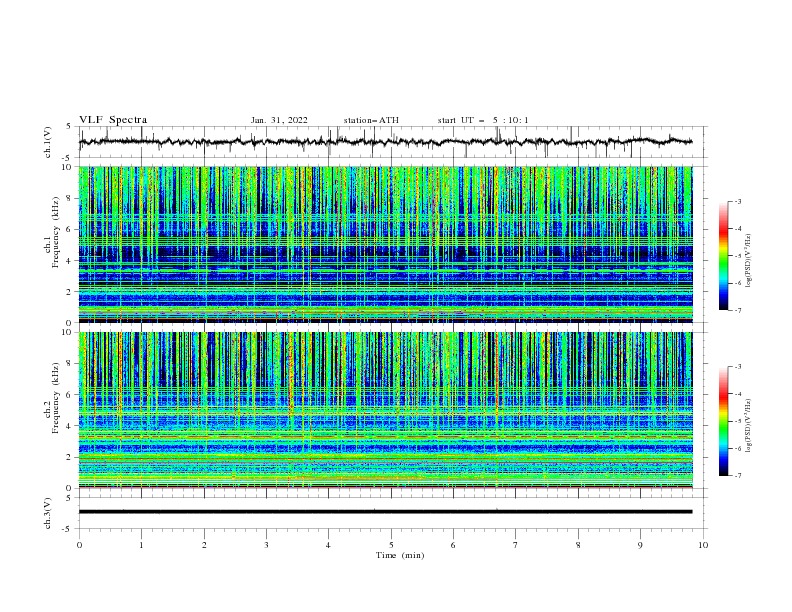Click the lower color scale bar
Viewport: 792px width, 612px height.
(x=724, y=421)
